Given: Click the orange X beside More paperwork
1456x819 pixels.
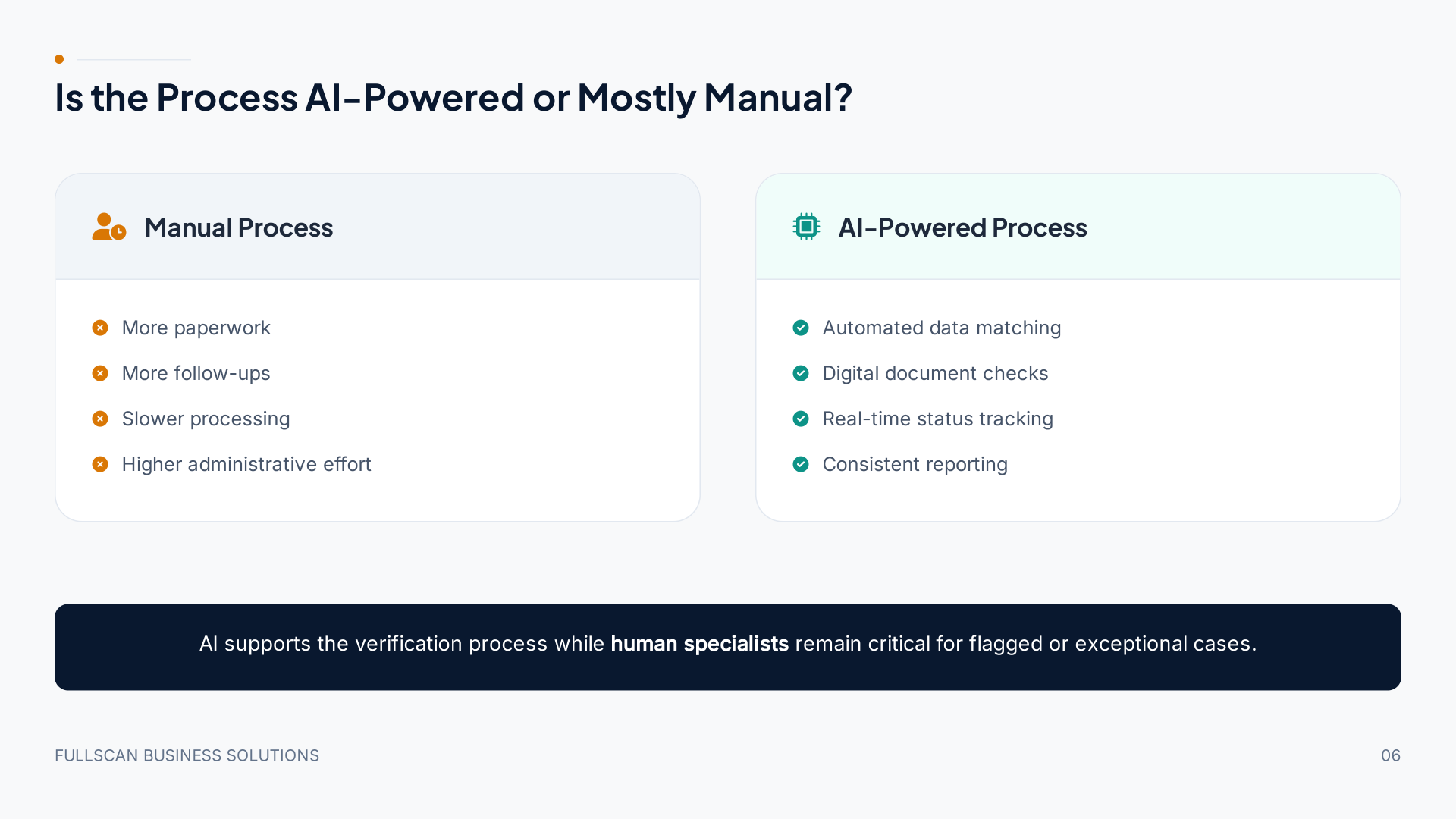Looking at the screenshot, I should (x=100, y=328).
